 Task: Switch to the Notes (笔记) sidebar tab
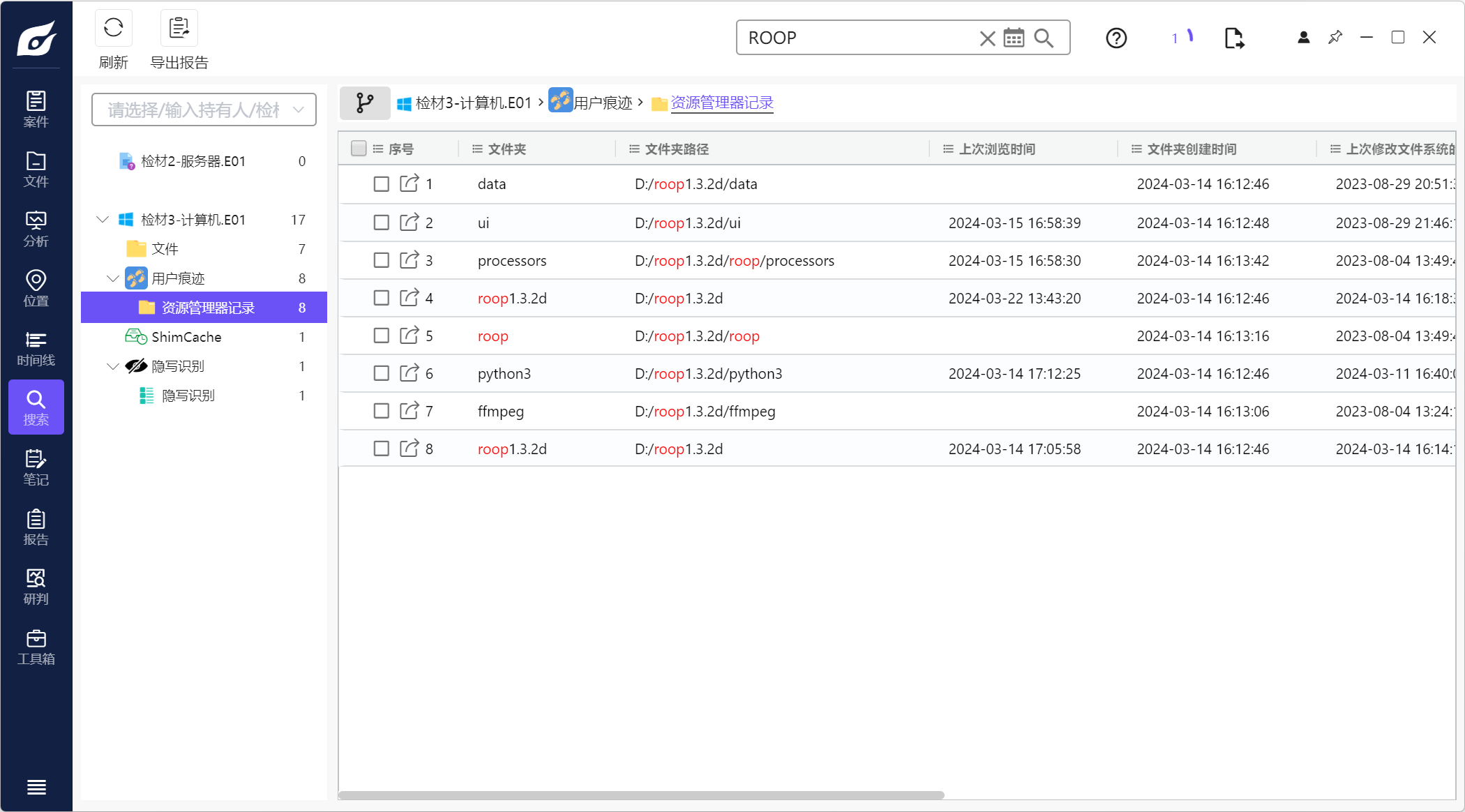(x=36, y=467)
